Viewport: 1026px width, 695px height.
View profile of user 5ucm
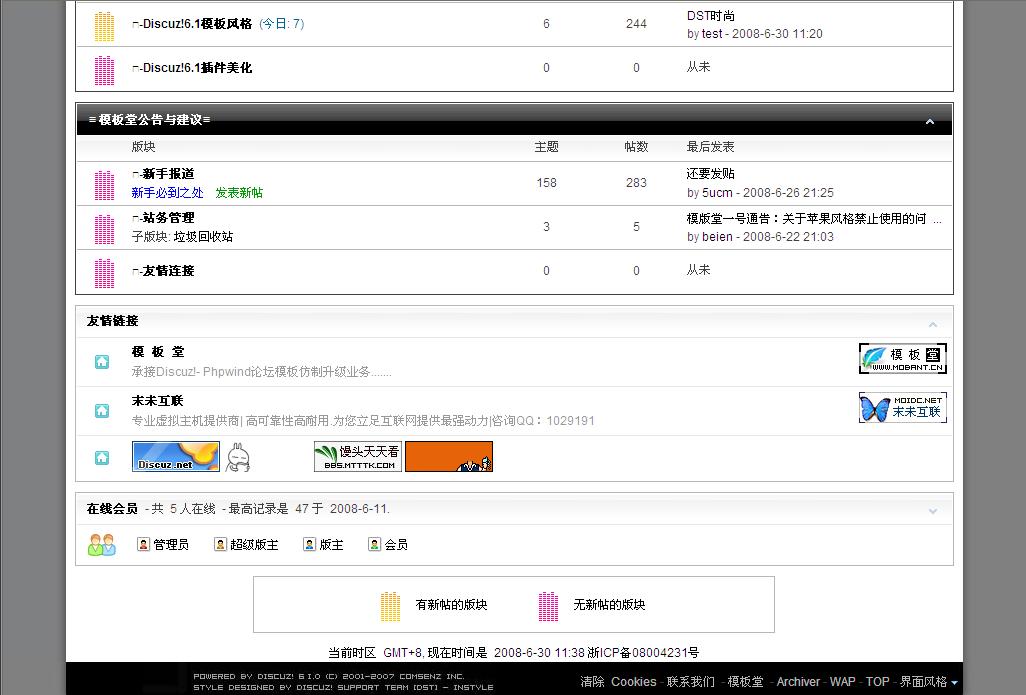click(x=717, y=192)
